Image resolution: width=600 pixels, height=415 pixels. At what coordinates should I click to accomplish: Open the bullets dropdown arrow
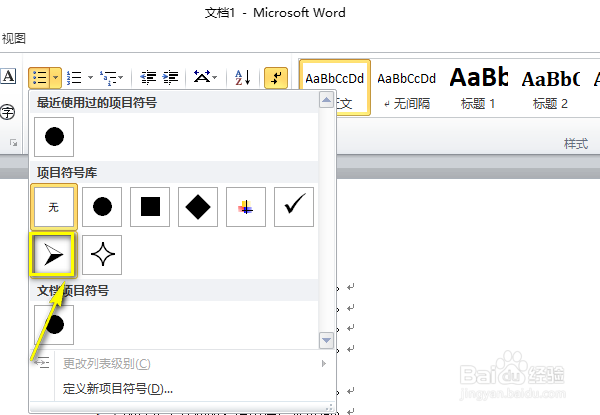[55, 78]
